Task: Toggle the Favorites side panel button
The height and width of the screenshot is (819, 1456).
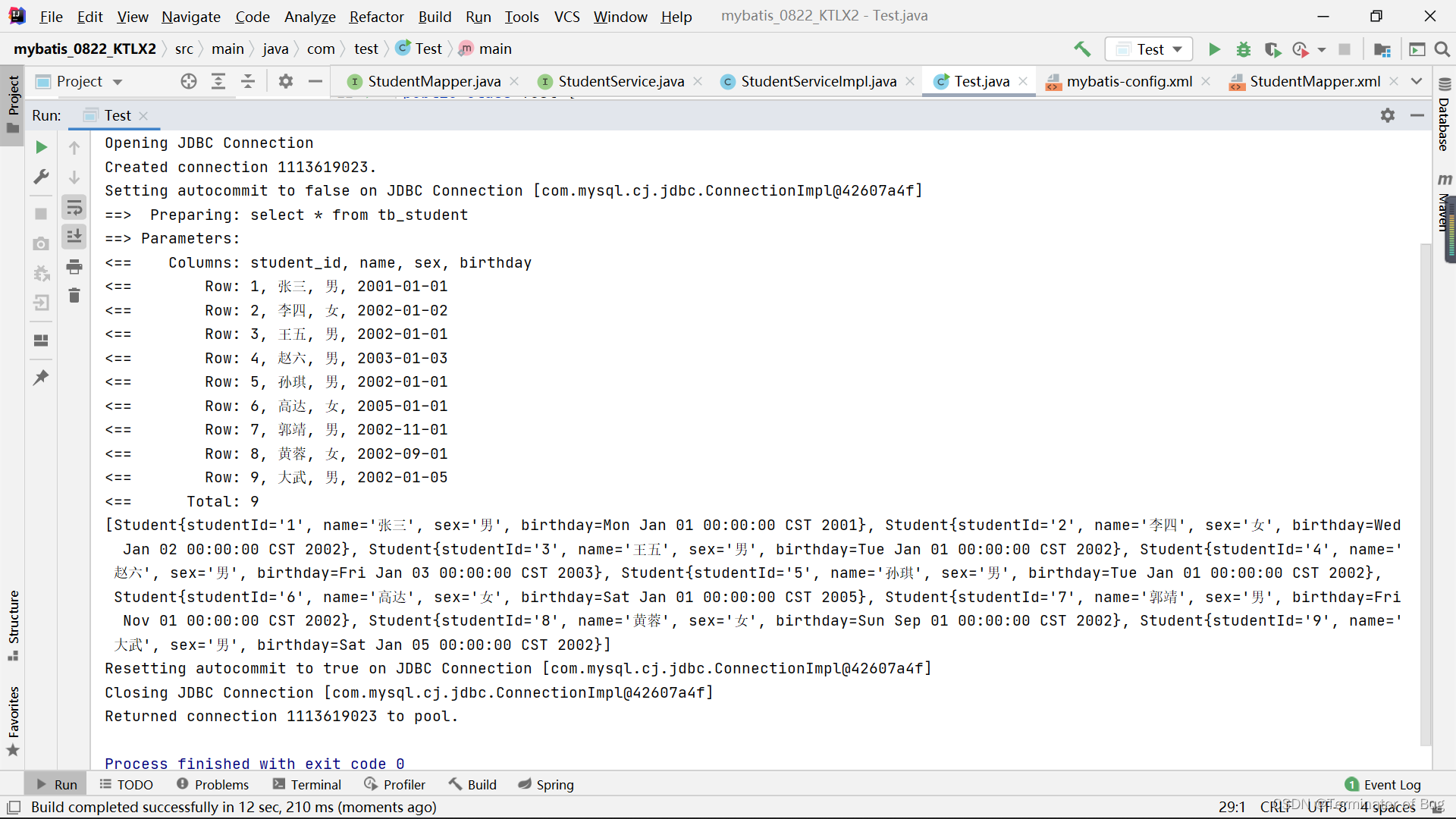Action: point(13,721)
